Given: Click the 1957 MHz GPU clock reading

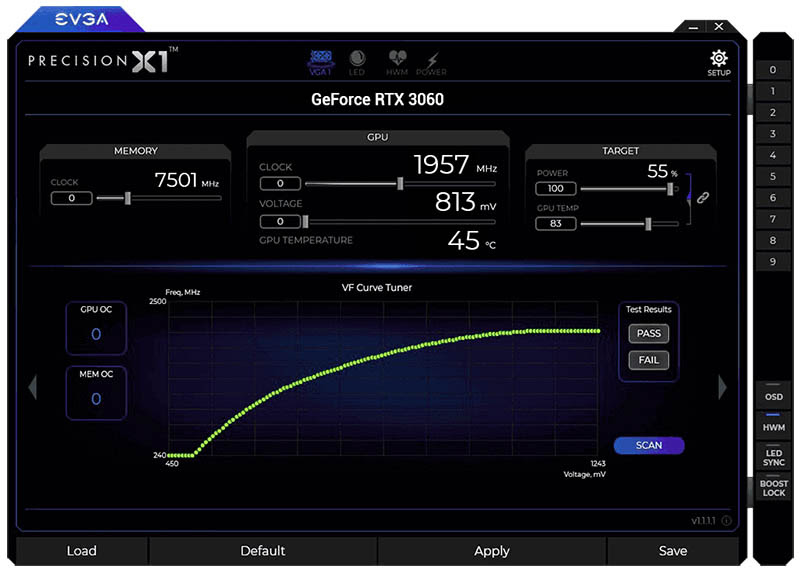Looking at the screenshot, I should coord(455,165).
